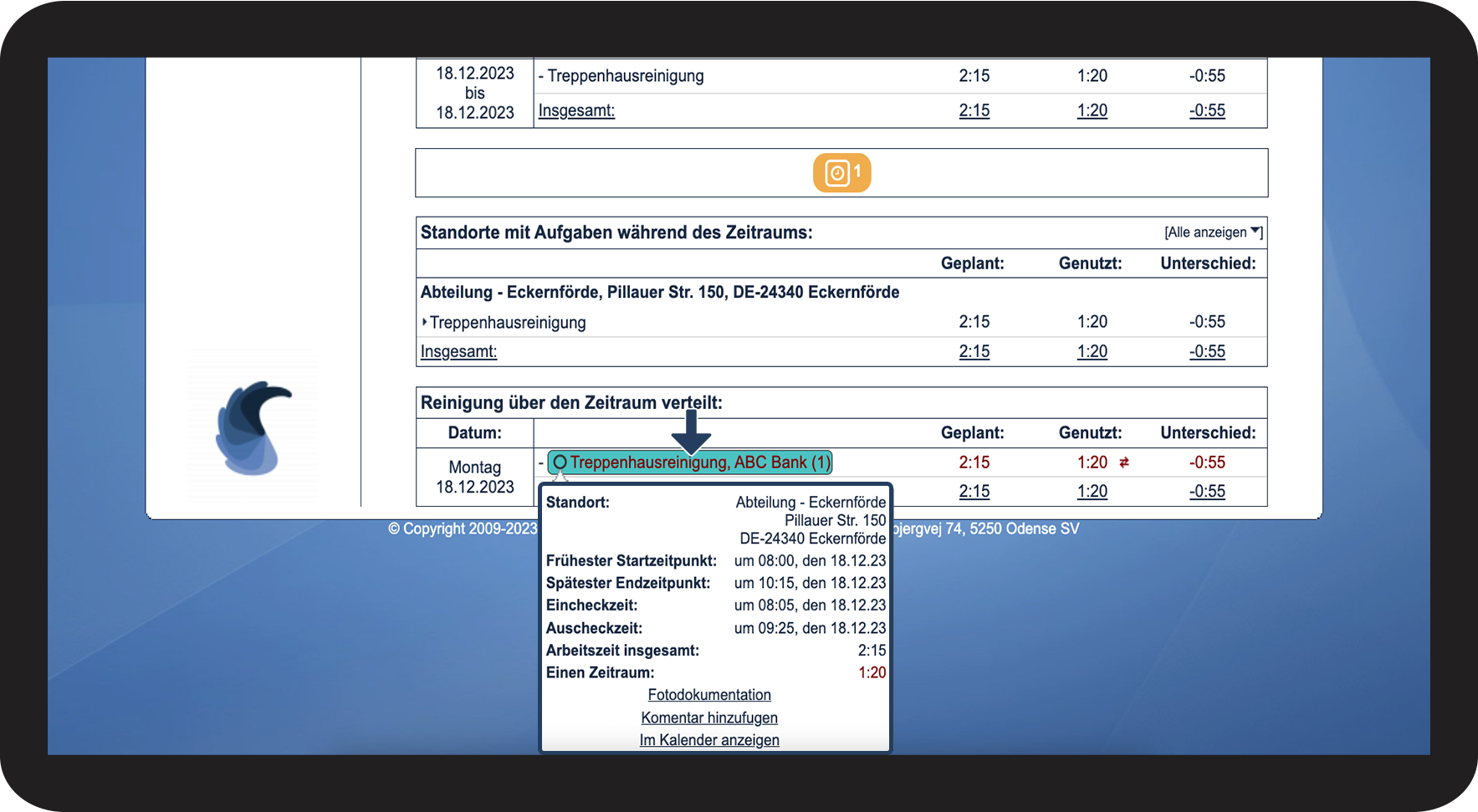Open Insgesamt link in the Standorte section
The width and height of the screenshot is (1478, 812).
458,352
